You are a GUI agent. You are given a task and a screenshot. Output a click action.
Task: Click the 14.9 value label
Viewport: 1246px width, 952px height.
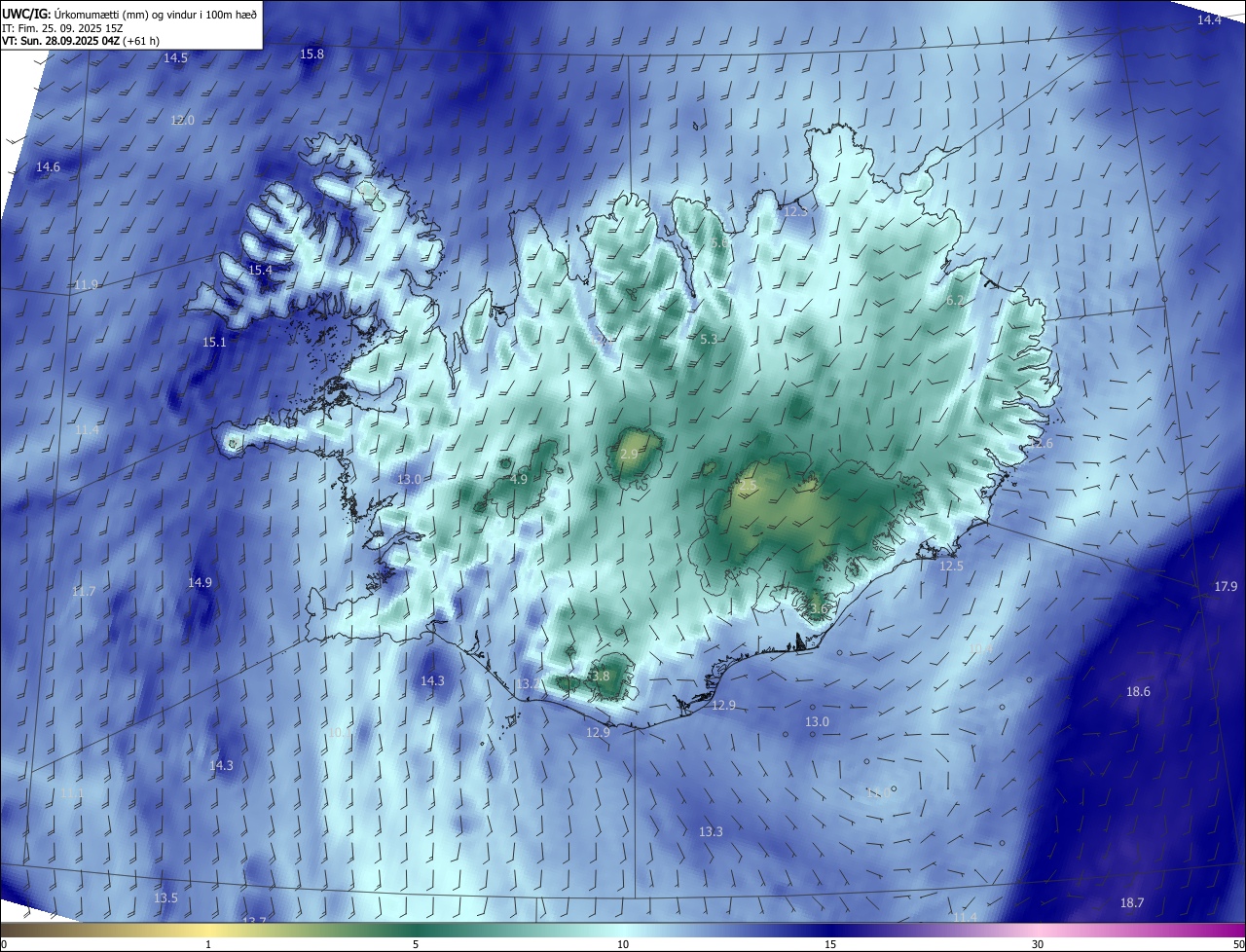click(200, 583)
